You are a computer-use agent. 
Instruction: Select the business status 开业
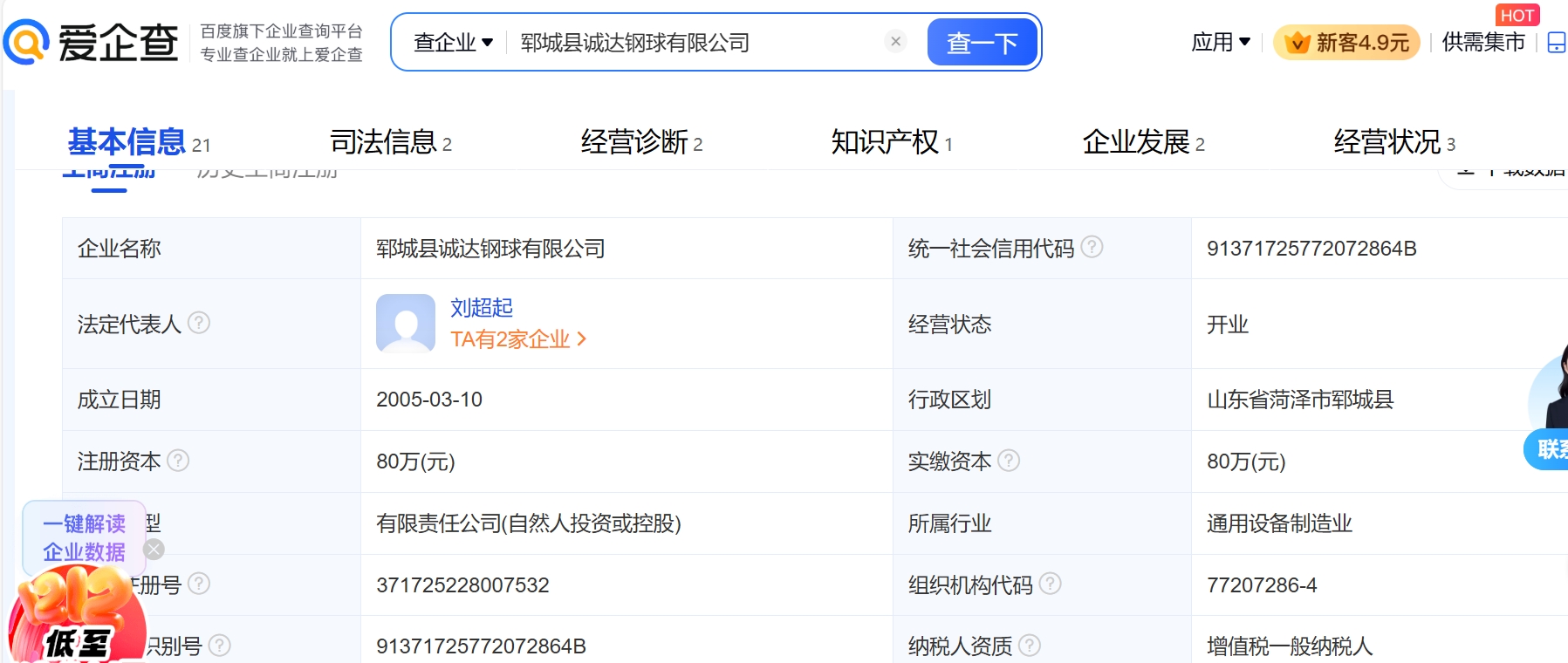coord(1228,325)
